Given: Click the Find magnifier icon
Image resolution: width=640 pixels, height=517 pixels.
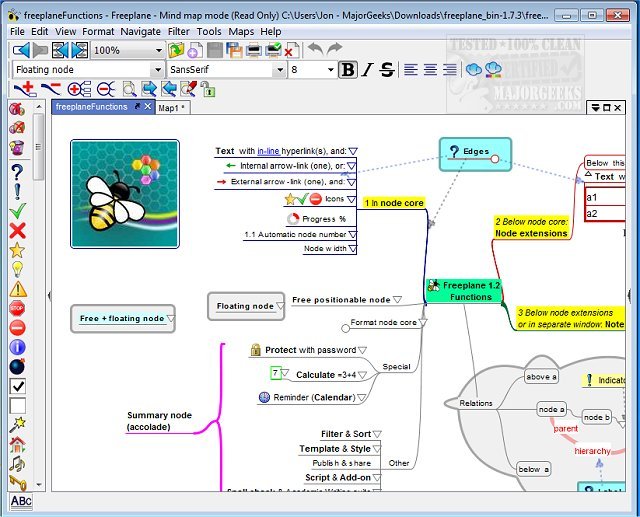Looking at the screenshot, I should [x=129, y=89].
